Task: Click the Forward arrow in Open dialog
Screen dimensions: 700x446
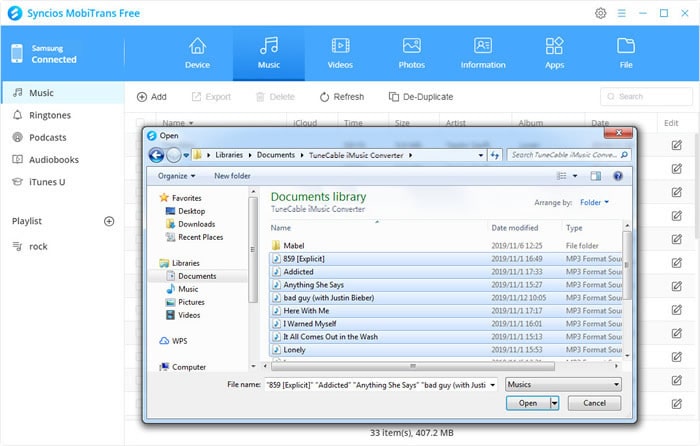Action: 174,155
